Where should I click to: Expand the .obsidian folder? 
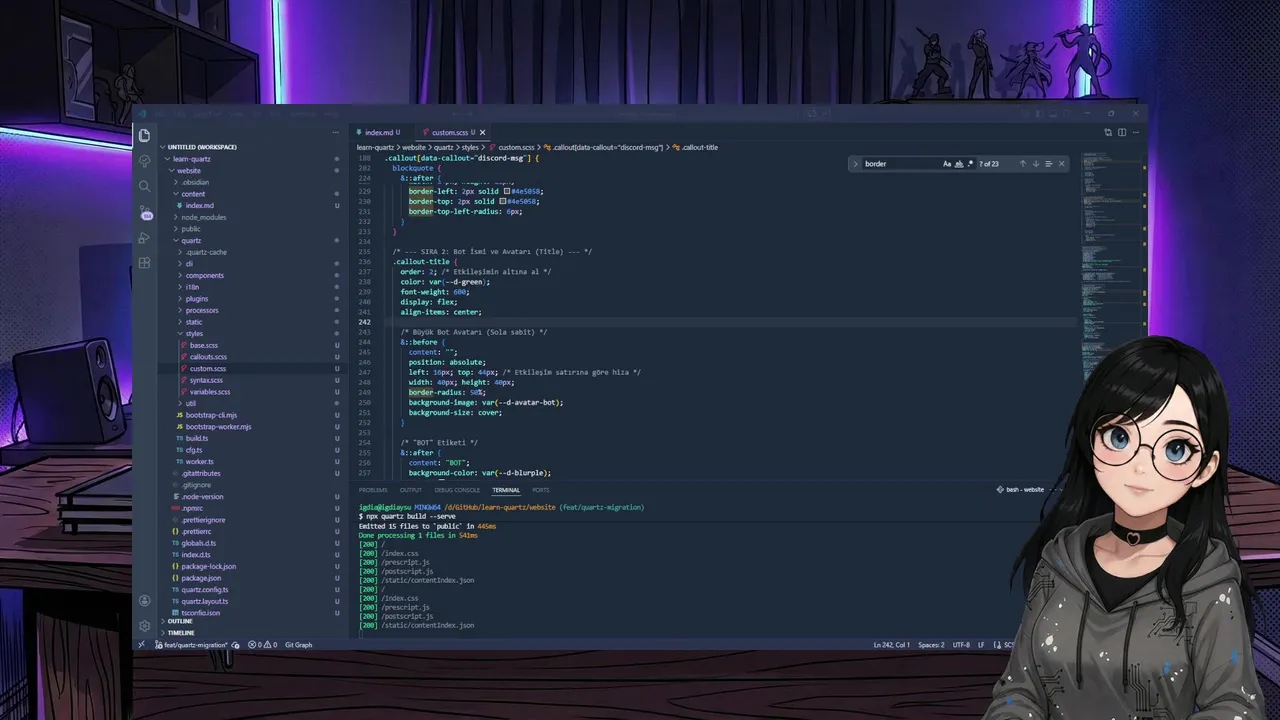[x=195, y=182]
